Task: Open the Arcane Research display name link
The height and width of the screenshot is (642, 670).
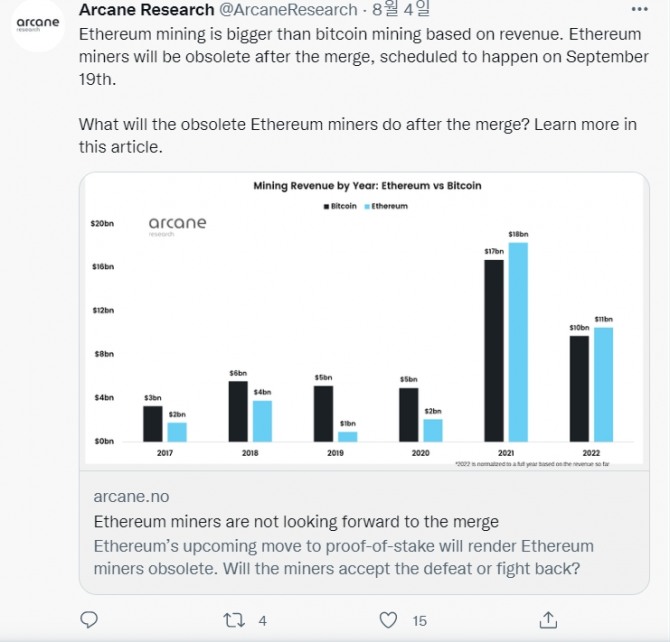Action: click(147, 9)
